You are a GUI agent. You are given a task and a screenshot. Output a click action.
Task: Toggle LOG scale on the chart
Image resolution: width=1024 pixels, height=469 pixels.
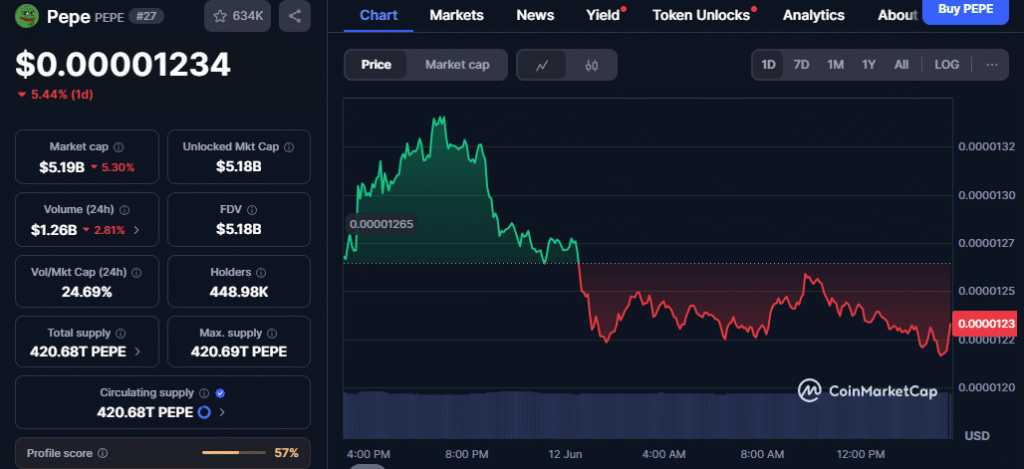coord(946,65)
